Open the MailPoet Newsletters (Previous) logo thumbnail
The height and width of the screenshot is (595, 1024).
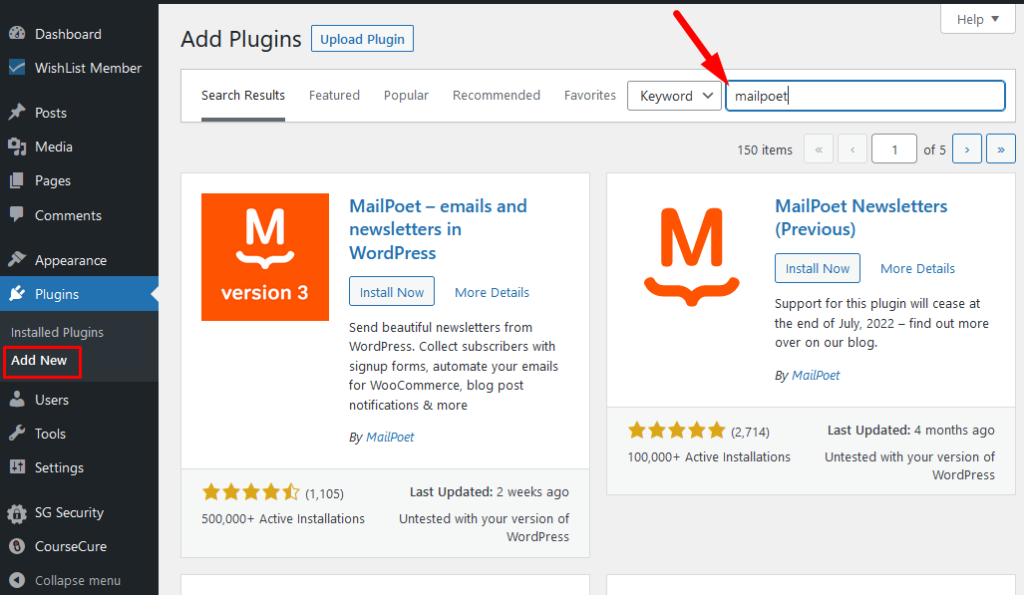pos(691,257)
